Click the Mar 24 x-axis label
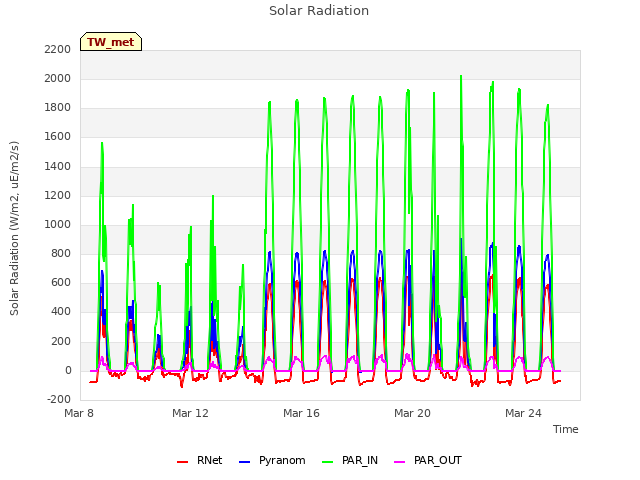Image resolution: width=640 pixels, height=480 pixels. coord(523,413)
